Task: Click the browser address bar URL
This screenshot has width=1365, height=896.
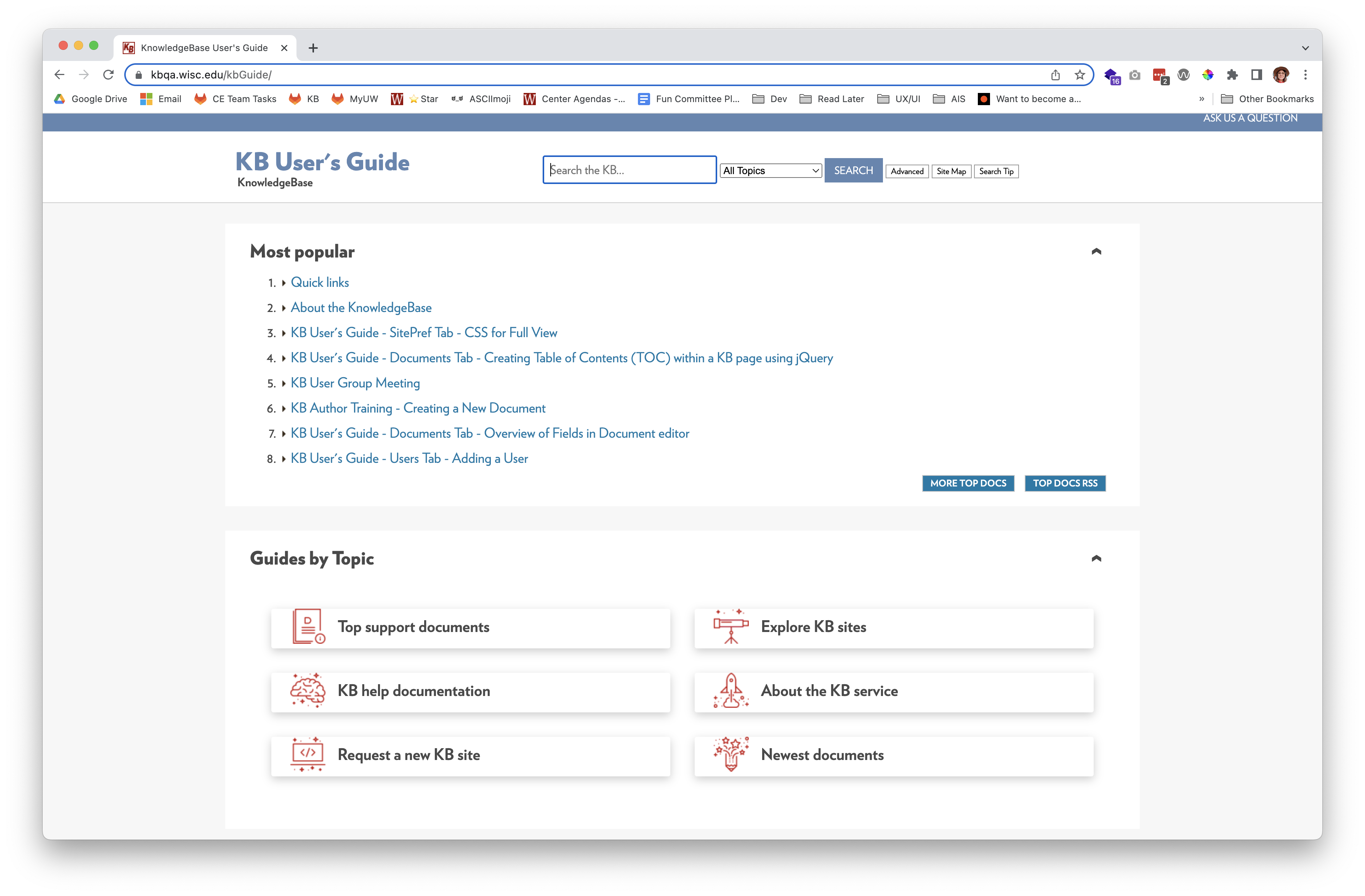Action: [211, 75]
